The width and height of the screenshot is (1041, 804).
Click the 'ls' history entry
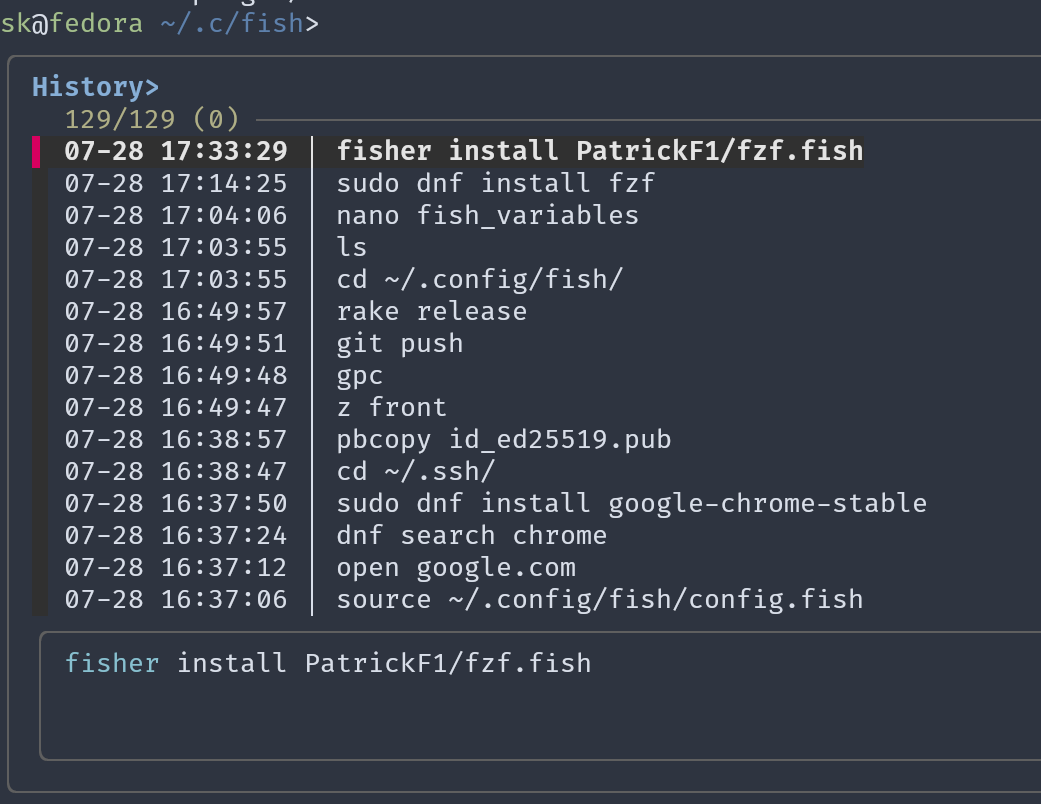click(352, 246)
